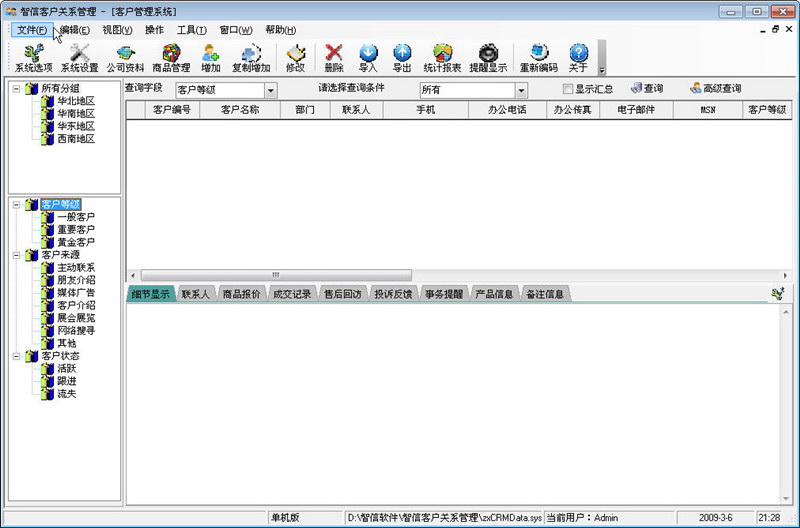This screenshot has height=528, width=800.
Task: Click the 重新编码 recode icon
Action: pos(539,58)
